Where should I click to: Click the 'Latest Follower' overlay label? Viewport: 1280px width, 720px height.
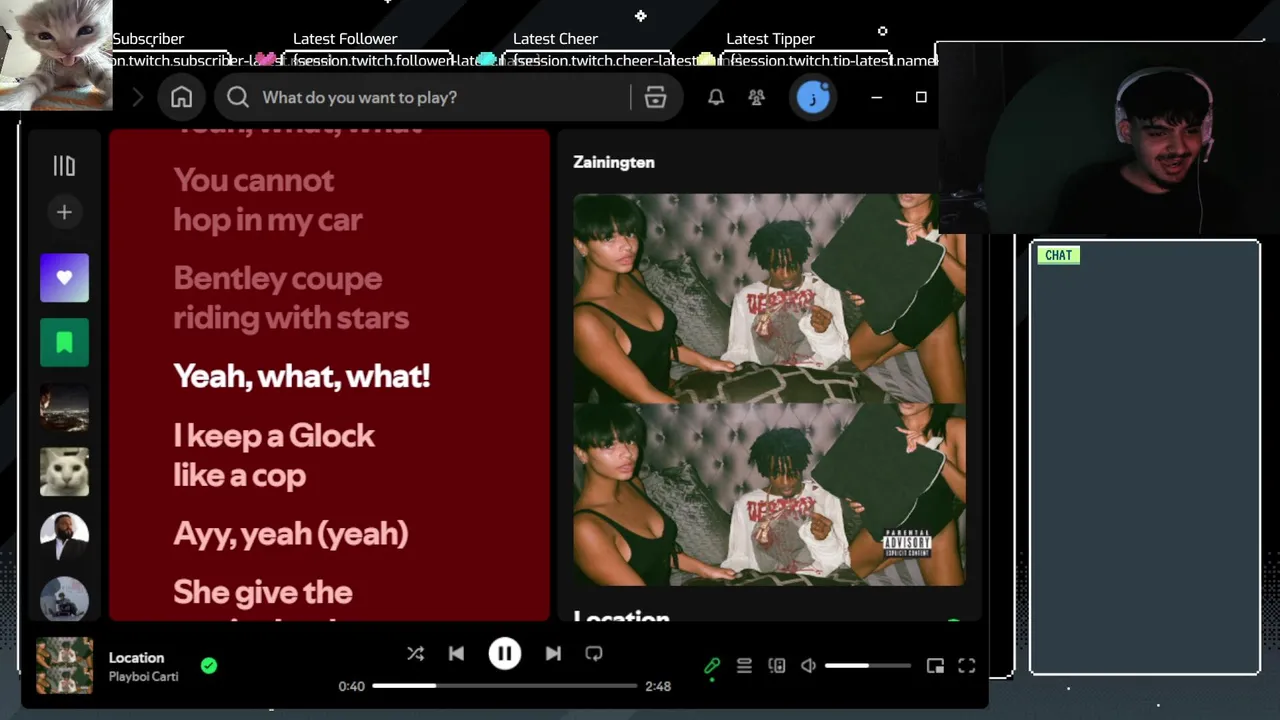(x=345, y=39)
